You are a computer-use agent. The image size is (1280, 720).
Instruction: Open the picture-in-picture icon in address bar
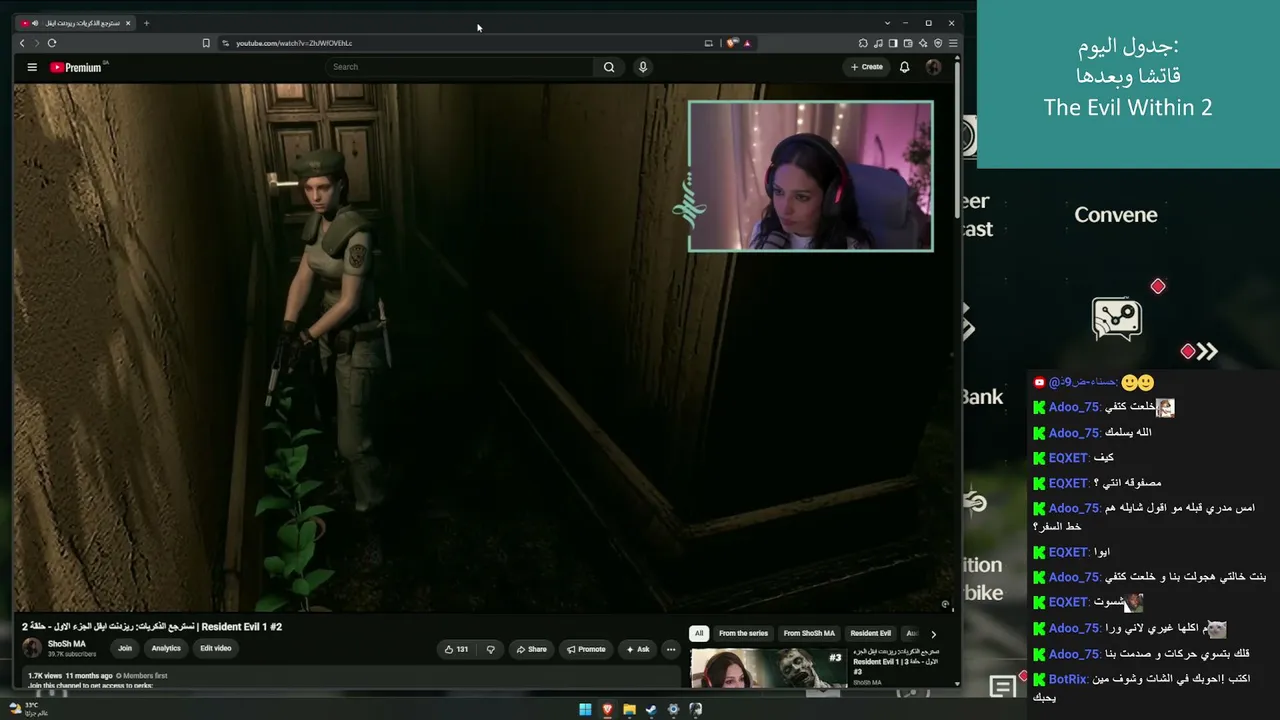pos(709,43)
